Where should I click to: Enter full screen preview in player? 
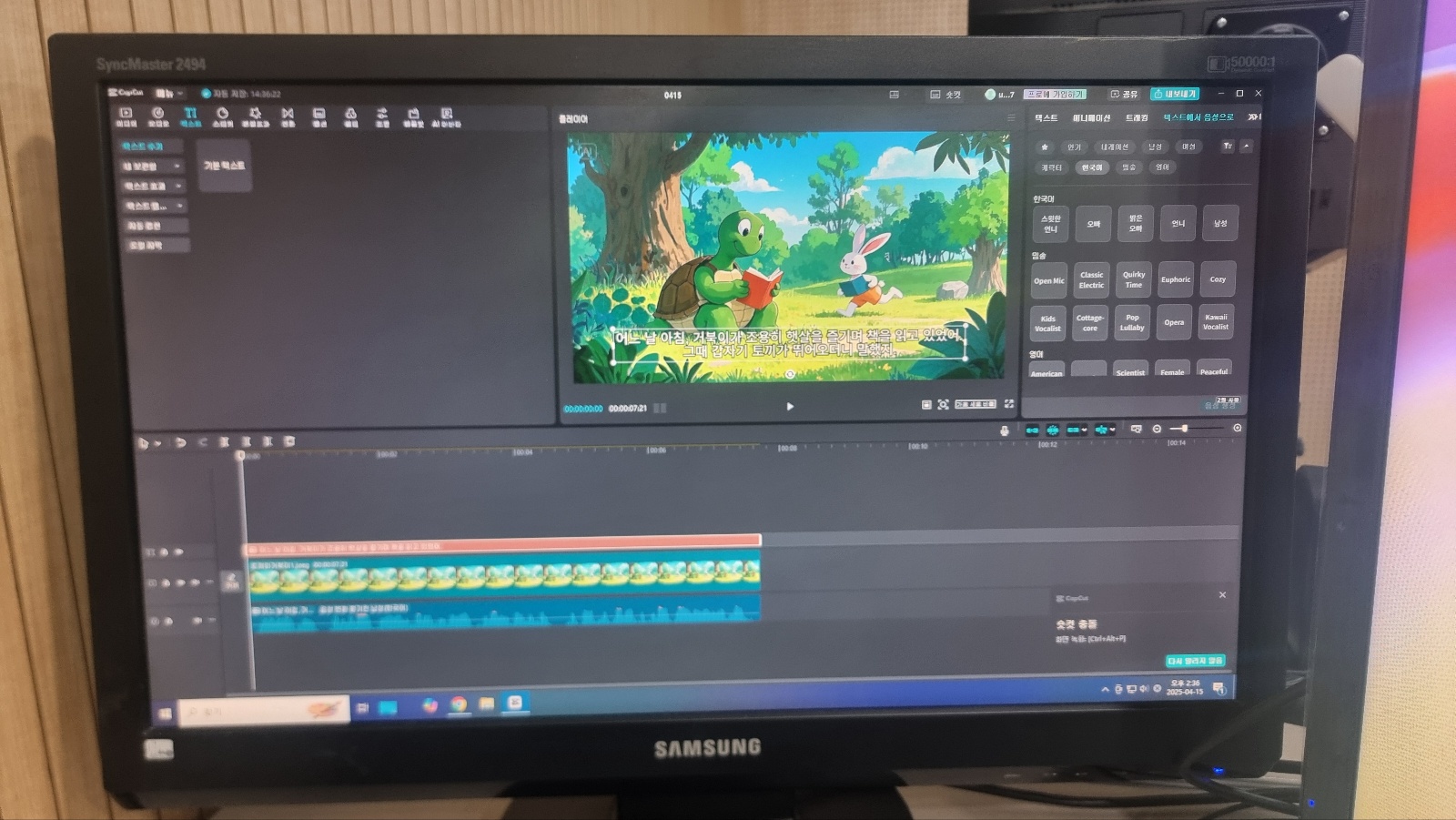tap(1008, 404)
